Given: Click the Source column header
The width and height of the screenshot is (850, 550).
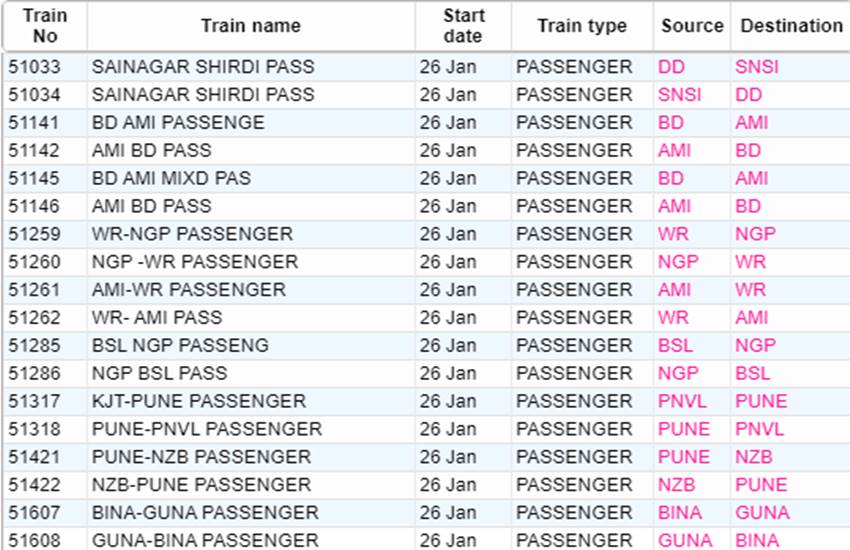Looking at the screenshot, I should click(692, 26).
